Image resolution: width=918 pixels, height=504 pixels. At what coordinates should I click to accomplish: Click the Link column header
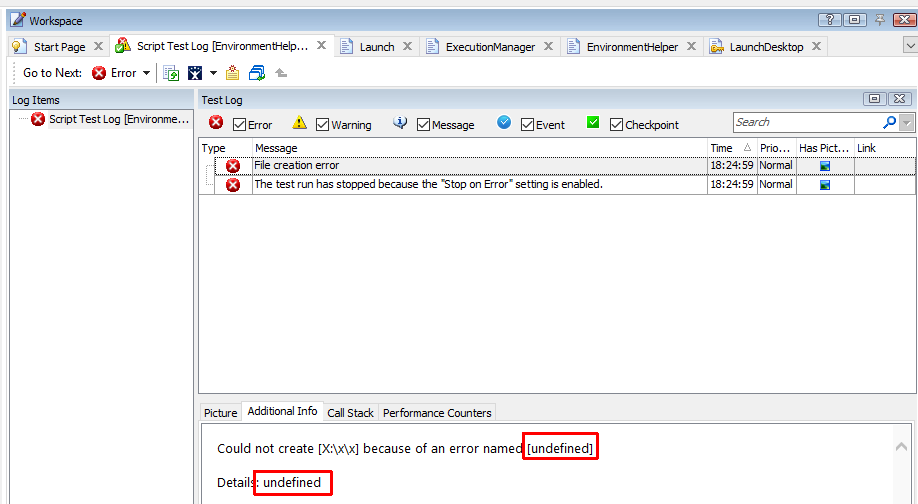[x=885, y=148]
